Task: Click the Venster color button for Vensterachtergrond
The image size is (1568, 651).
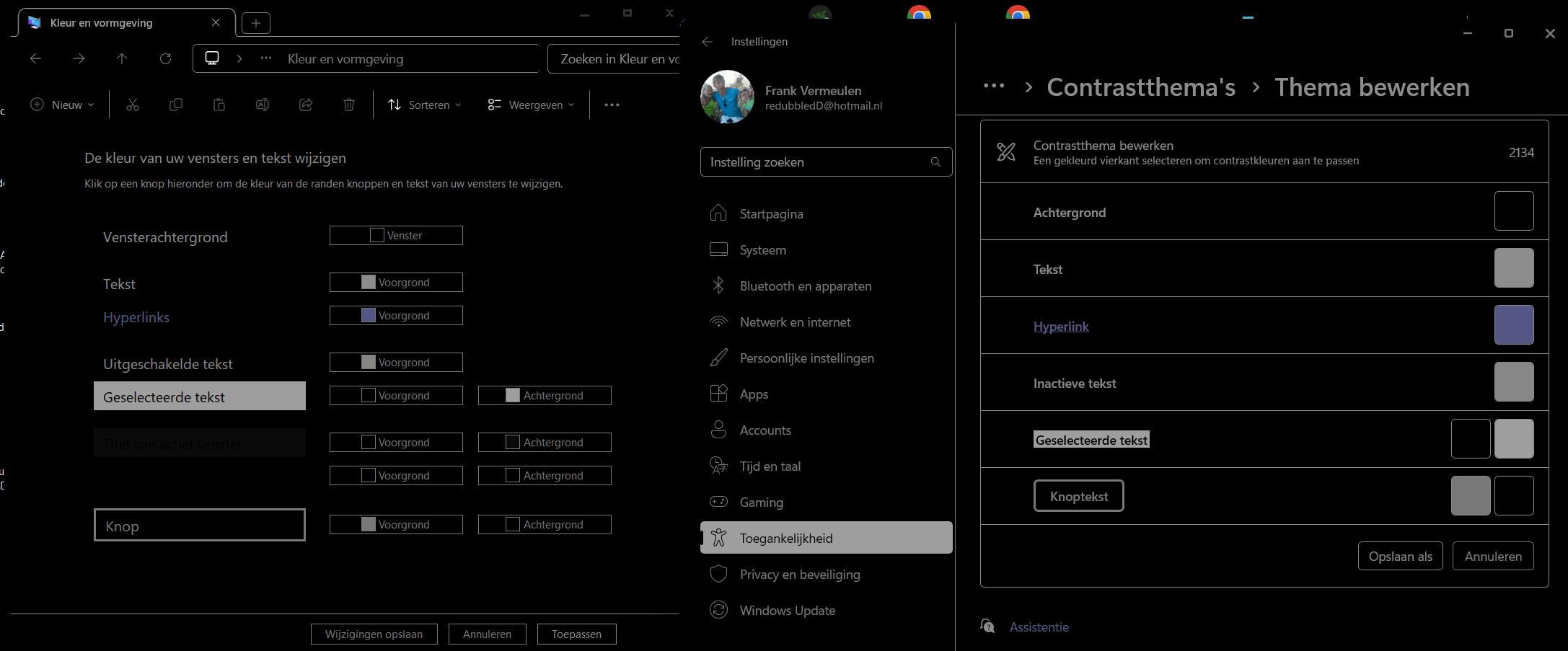Action: pyautogui.click(x=396, y=236)
